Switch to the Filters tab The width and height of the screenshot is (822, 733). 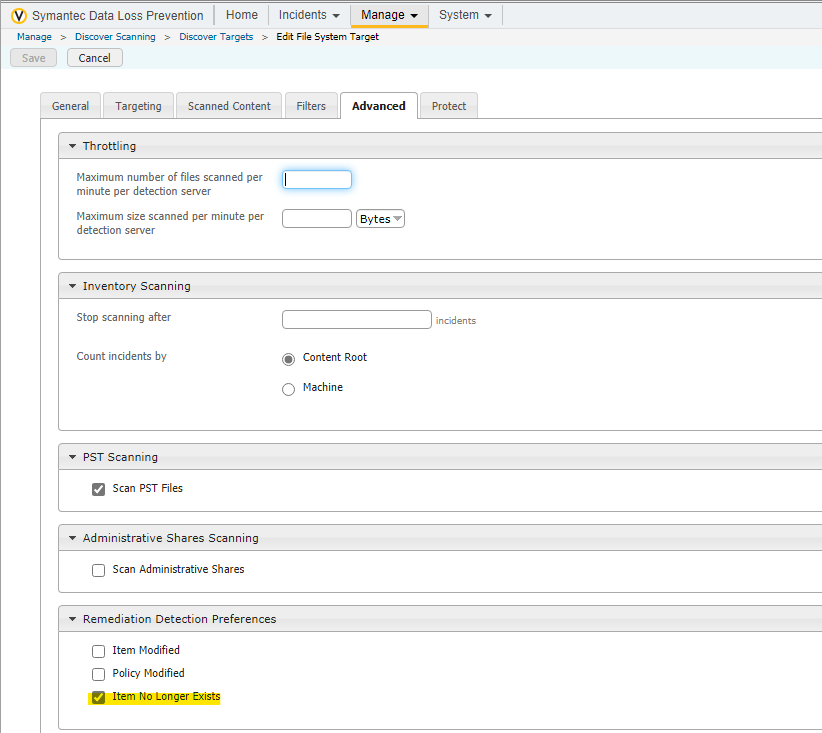[x=311, y=106]
